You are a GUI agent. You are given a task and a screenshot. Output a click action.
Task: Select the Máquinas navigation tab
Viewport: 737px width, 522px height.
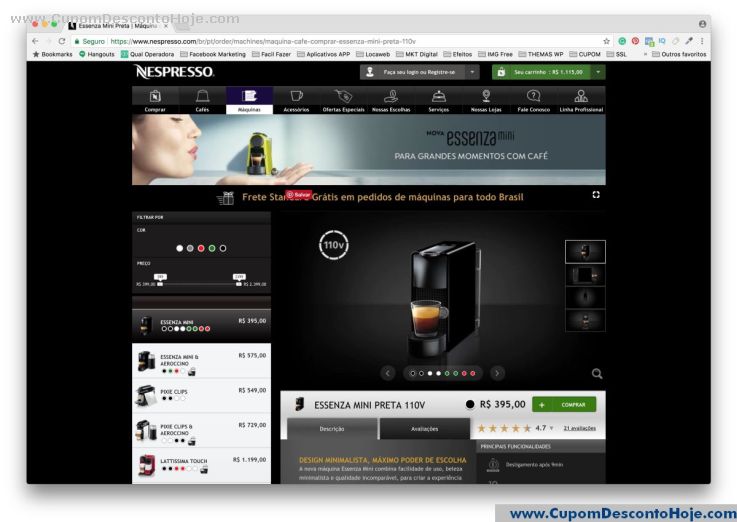click(x=250, y=100)
